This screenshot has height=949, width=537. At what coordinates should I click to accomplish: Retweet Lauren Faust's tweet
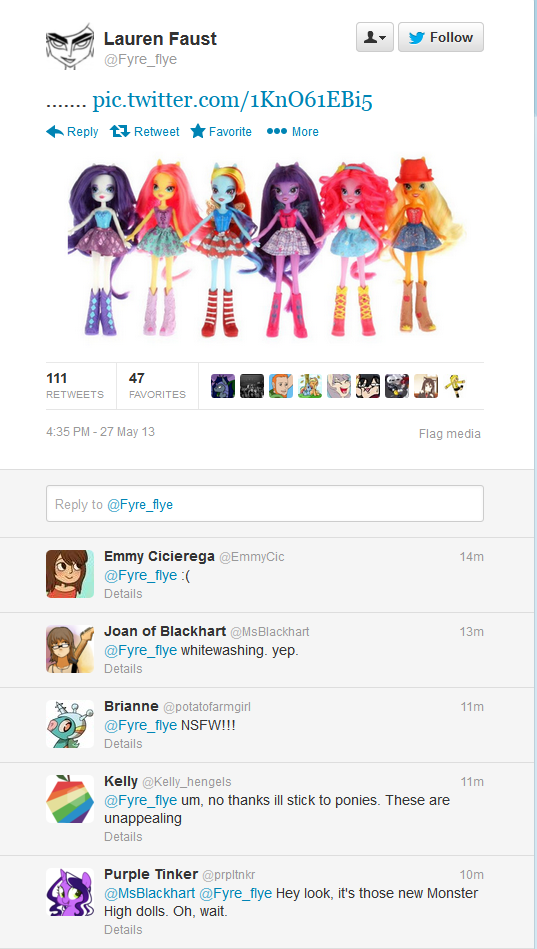pos(145,131)
